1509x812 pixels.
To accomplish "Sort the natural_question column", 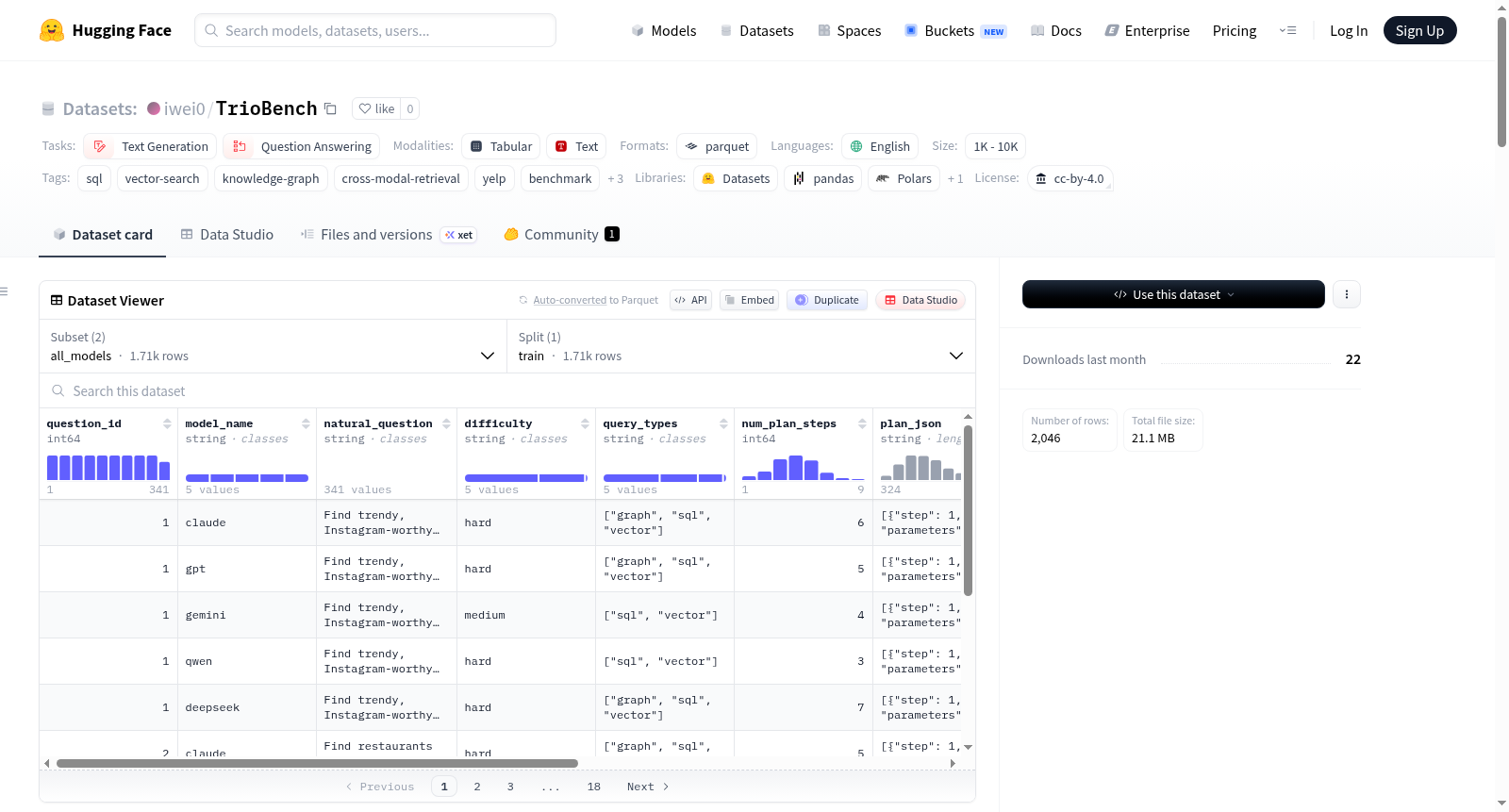I will (x=446, y=423).
